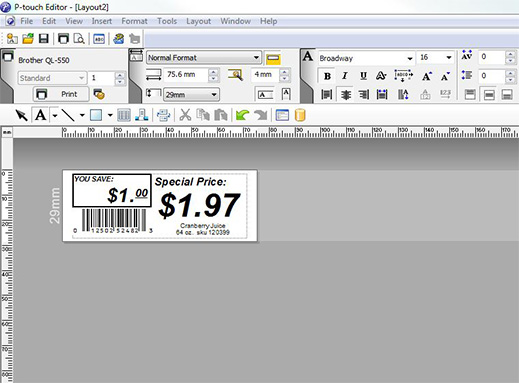Click the ABC label format icon
Image resolution: width=519 pixels, height=383 pixels.
pos(99,39)
